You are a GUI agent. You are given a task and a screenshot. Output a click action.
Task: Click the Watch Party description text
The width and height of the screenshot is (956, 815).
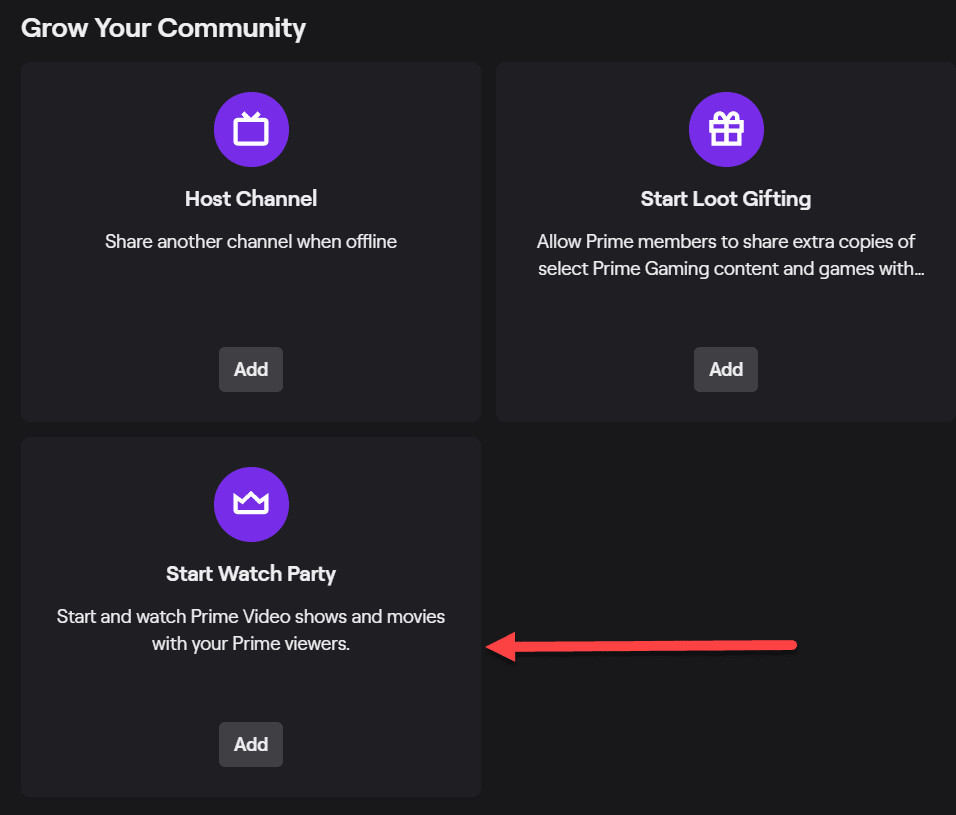coord(250,630)
